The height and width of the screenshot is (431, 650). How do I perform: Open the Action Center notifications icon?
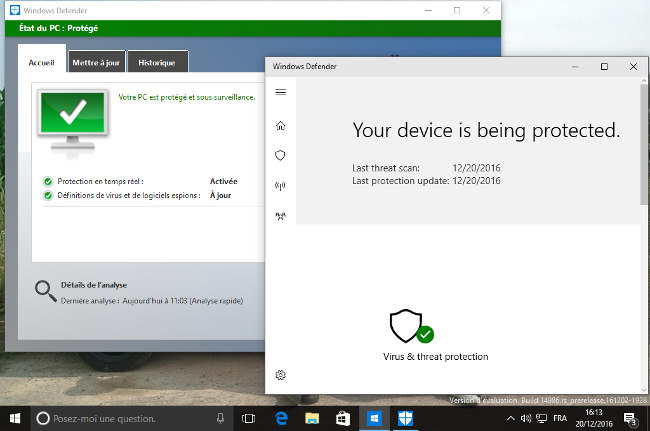630,419
